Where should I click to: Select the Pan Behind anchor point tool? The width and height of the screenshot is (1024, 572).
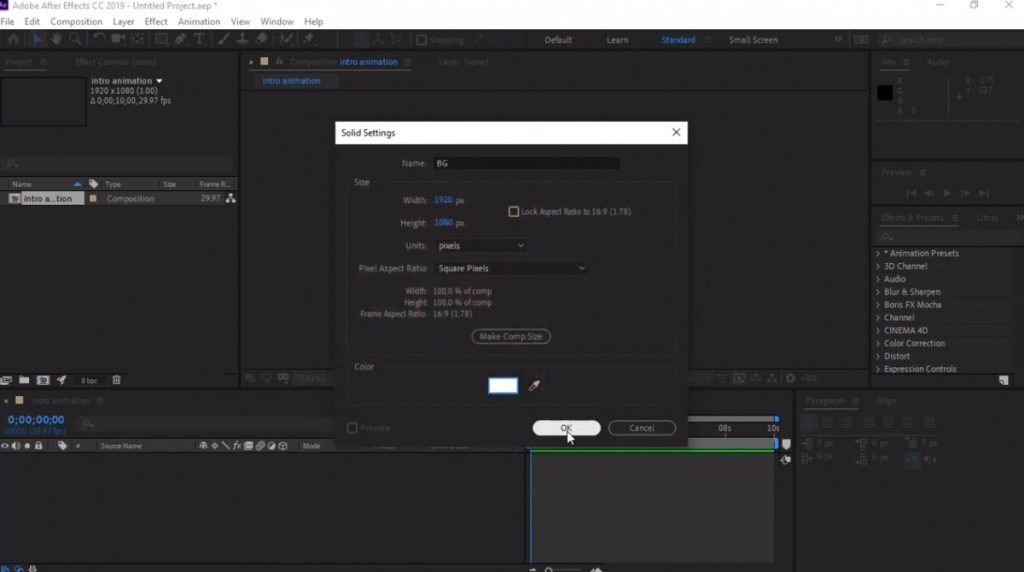coord(138,39)
